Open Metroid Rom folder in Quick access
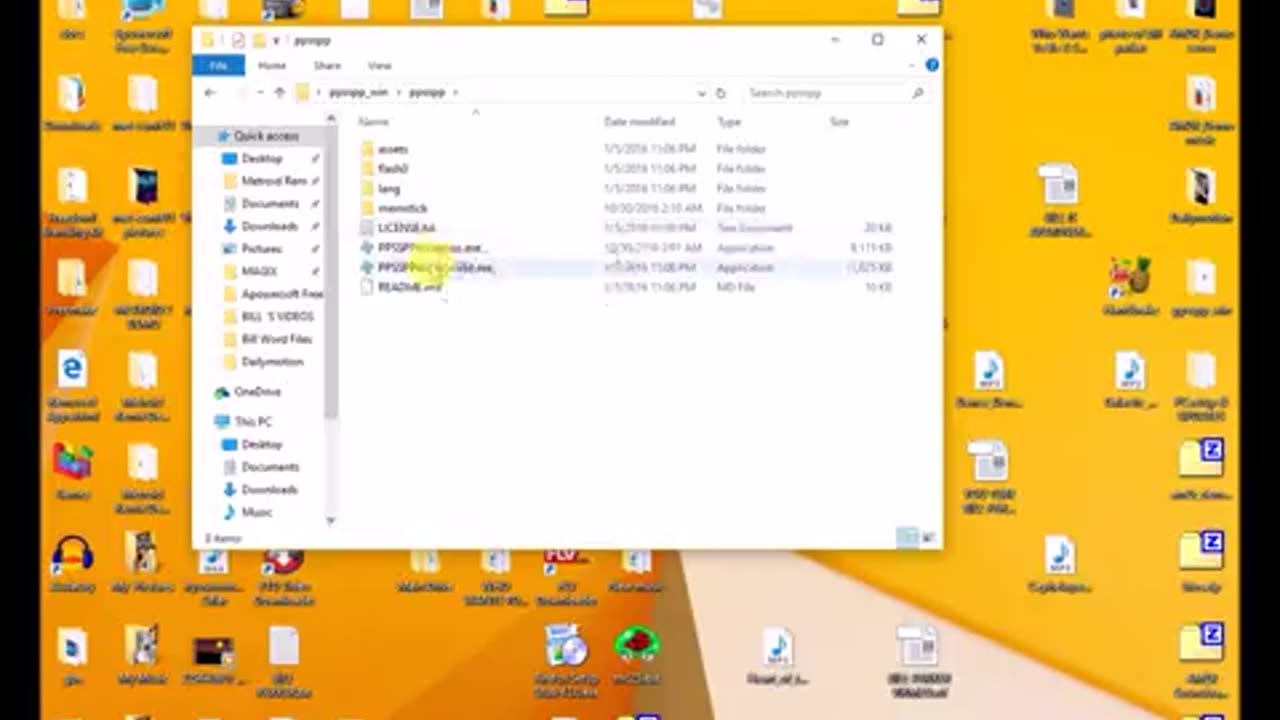Viewport: 1280px width, 720px height. click(273, 181)
